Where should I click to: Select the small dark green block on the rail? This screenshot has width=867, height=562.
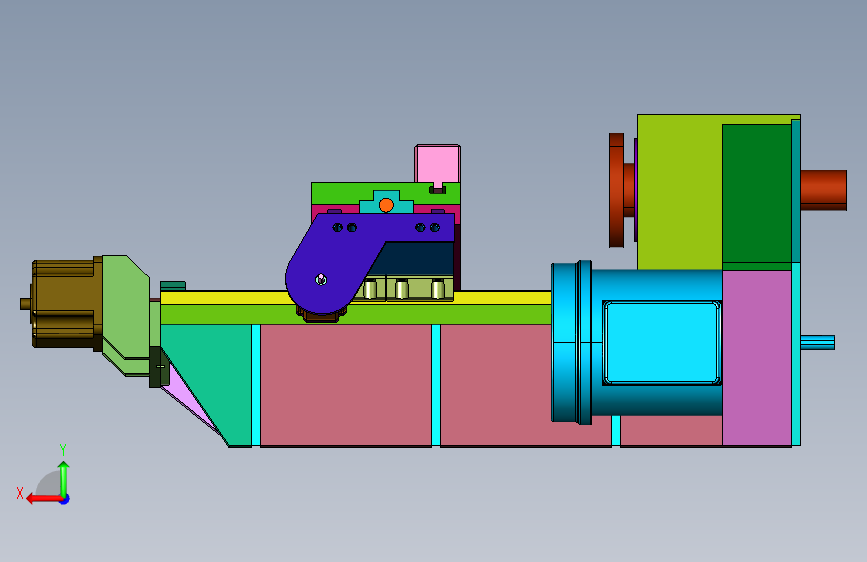173,286
